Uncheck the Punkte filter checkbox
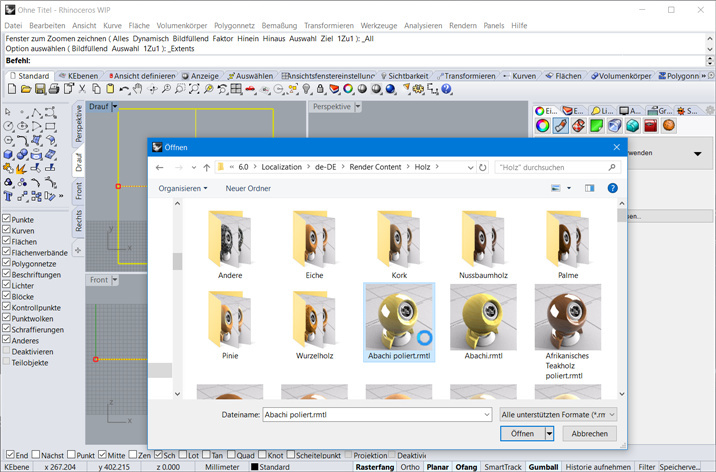716x472 pixels. [x=6, y=219]
